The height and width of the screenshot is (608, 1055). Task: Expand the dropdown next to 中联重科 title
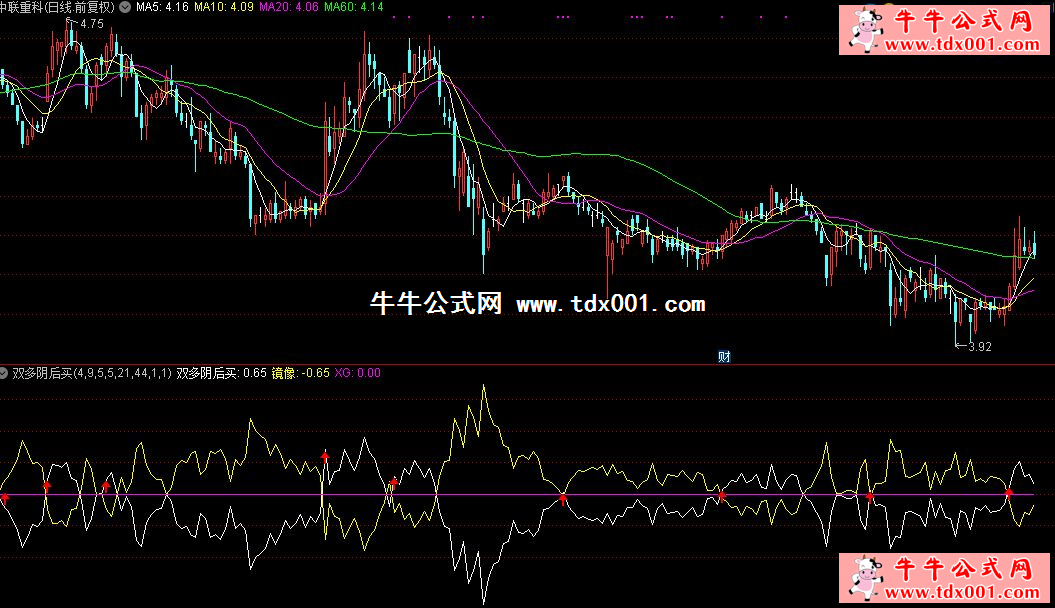[123, 7]
